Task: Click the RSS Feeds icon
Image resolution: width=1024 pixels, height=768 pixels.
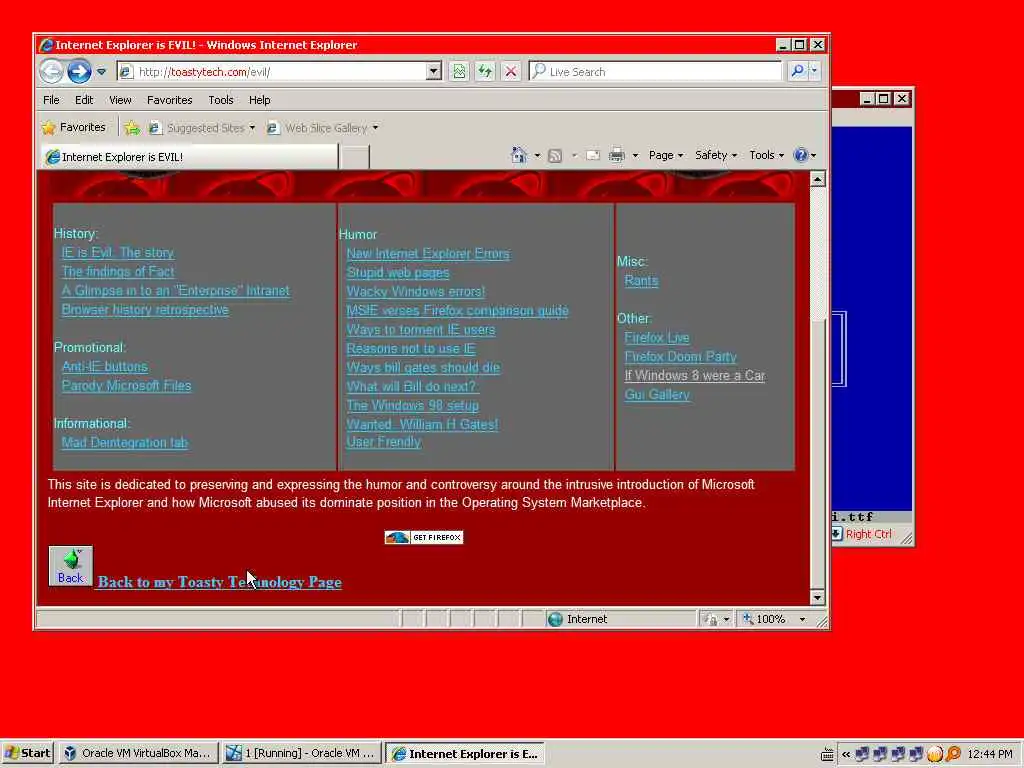Action: (x=555, y=155)
